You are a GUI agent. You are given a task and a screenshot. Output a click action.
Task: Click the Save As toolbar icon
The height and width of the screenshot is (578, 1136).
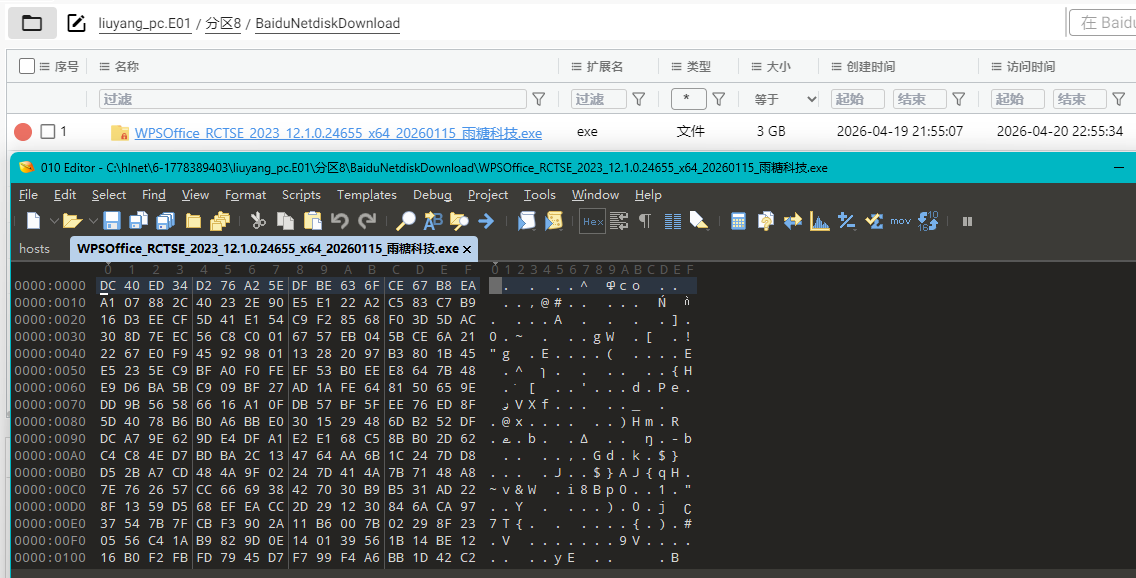[138, 221]
